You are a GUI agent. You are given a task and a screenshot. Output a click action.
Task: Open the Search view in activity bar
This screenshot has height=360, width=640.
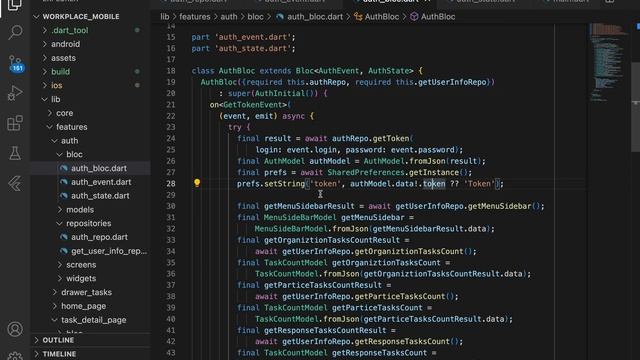(x=15, y=32)
